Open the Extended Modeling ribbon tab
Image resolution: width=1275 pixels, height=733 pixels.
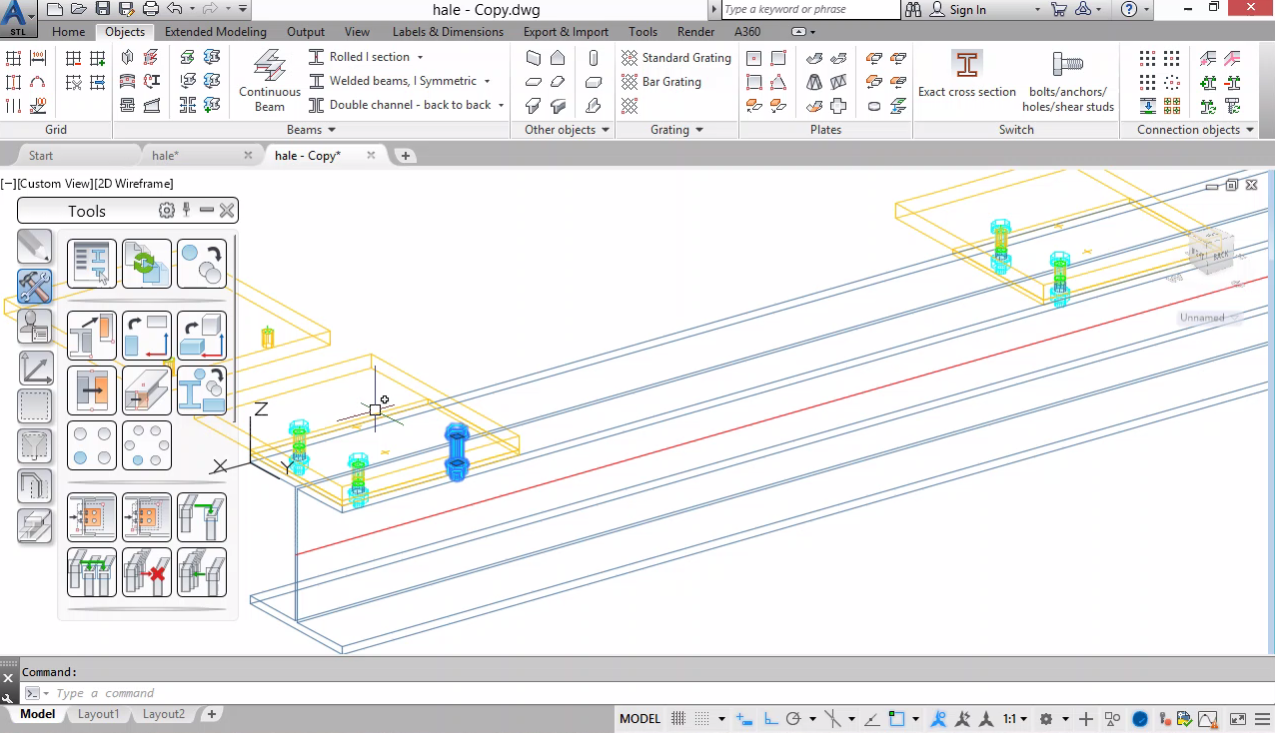(x=215, y=32)
